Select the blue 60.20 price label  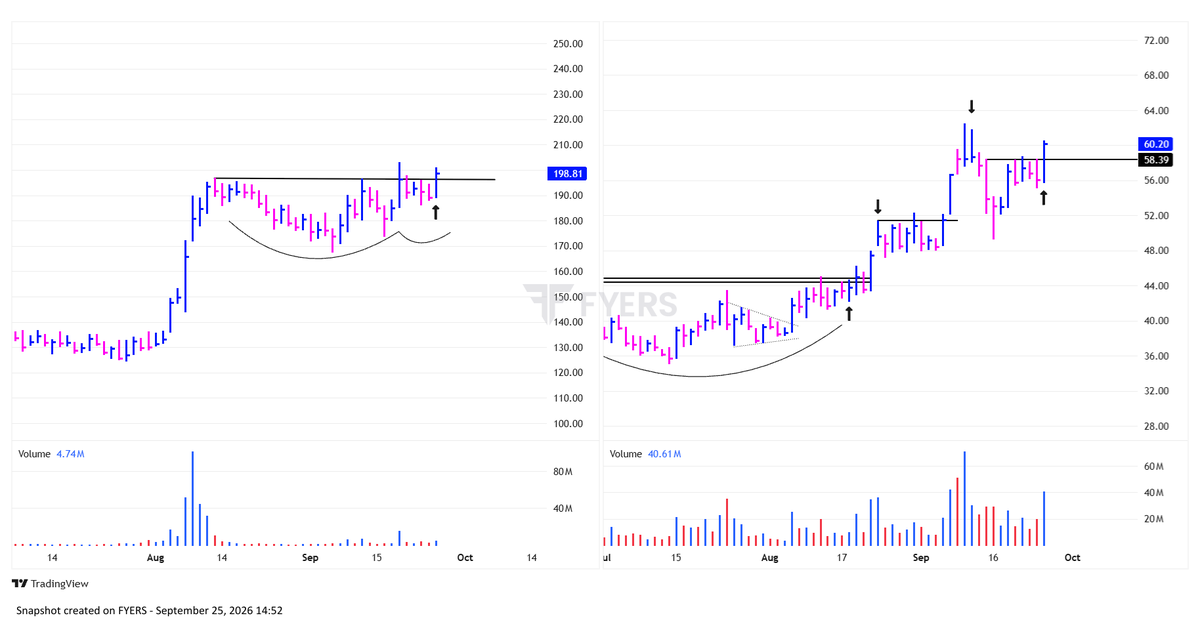pyautogui.click(x=1155, y=144)
